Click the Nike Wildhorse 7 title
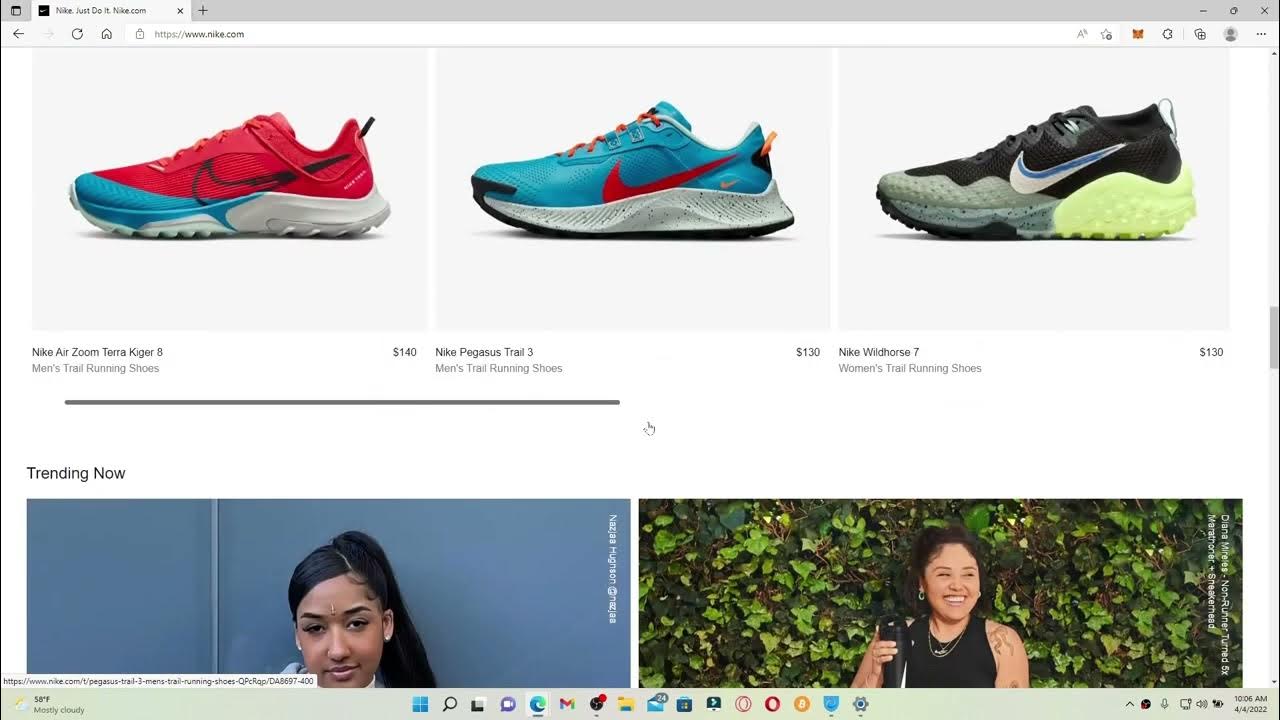 [x=879, y=352]
